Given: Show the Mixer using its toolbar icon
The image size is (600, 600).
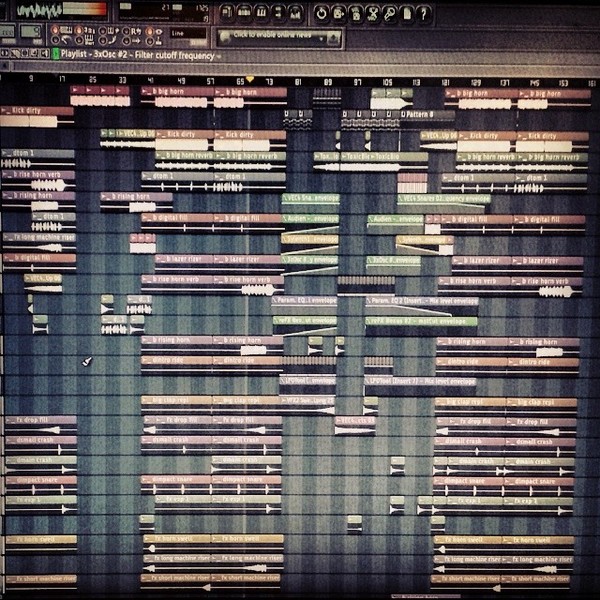Looking at the screenshot, I should pos(295,13).
